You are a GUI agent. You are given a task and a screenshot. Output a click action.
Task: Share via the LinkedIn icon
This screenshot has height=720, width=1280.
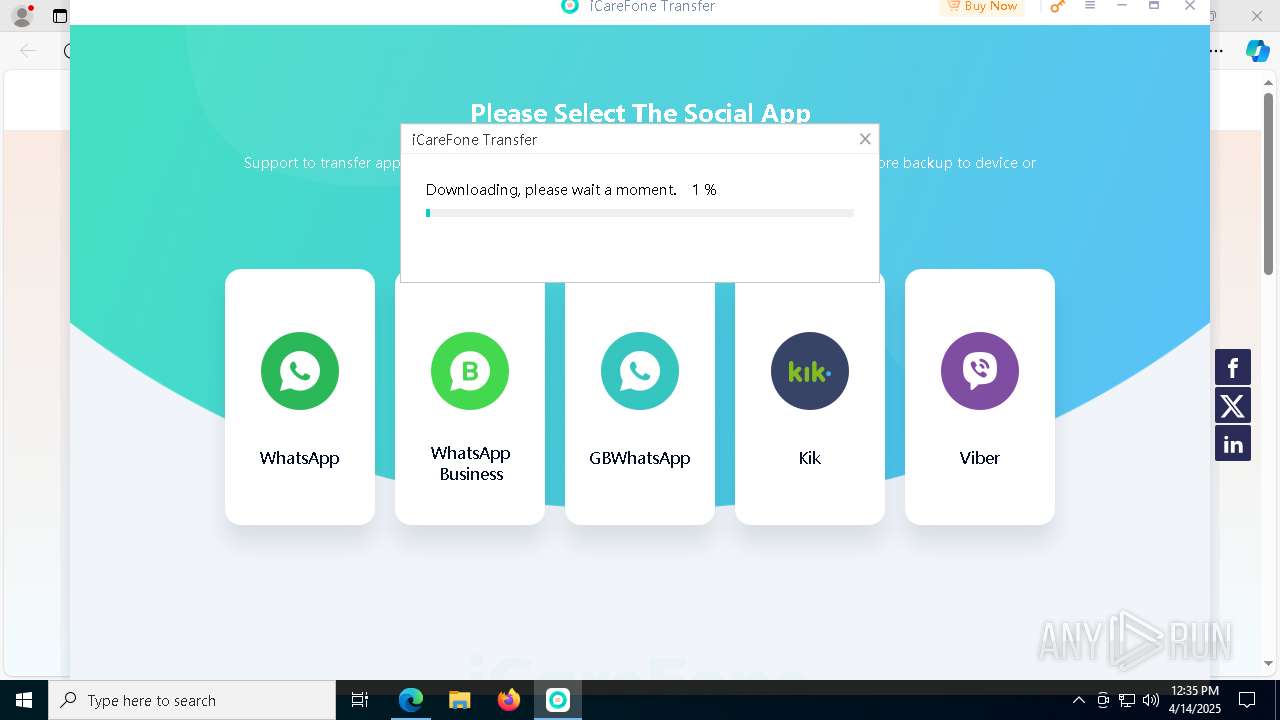[x=1233, y=443]
